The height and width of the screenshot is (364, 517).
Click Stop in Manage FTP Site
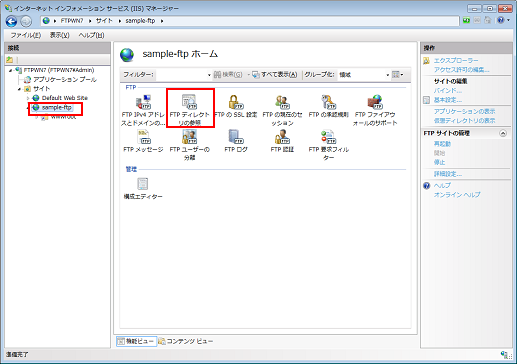(x=439, y=162)
